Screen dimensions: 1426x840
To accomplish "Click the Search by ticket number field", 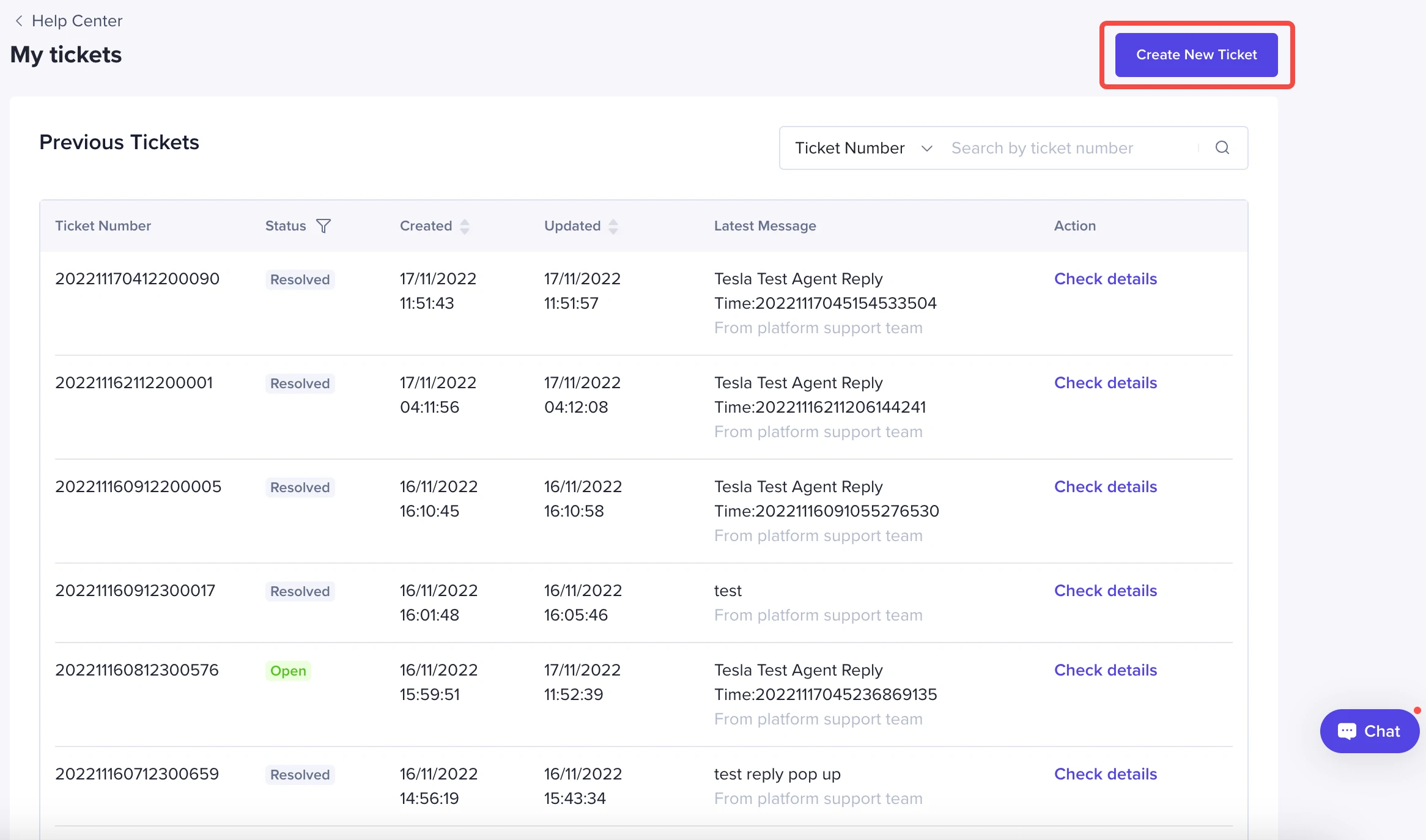I will coord(1070,148).
